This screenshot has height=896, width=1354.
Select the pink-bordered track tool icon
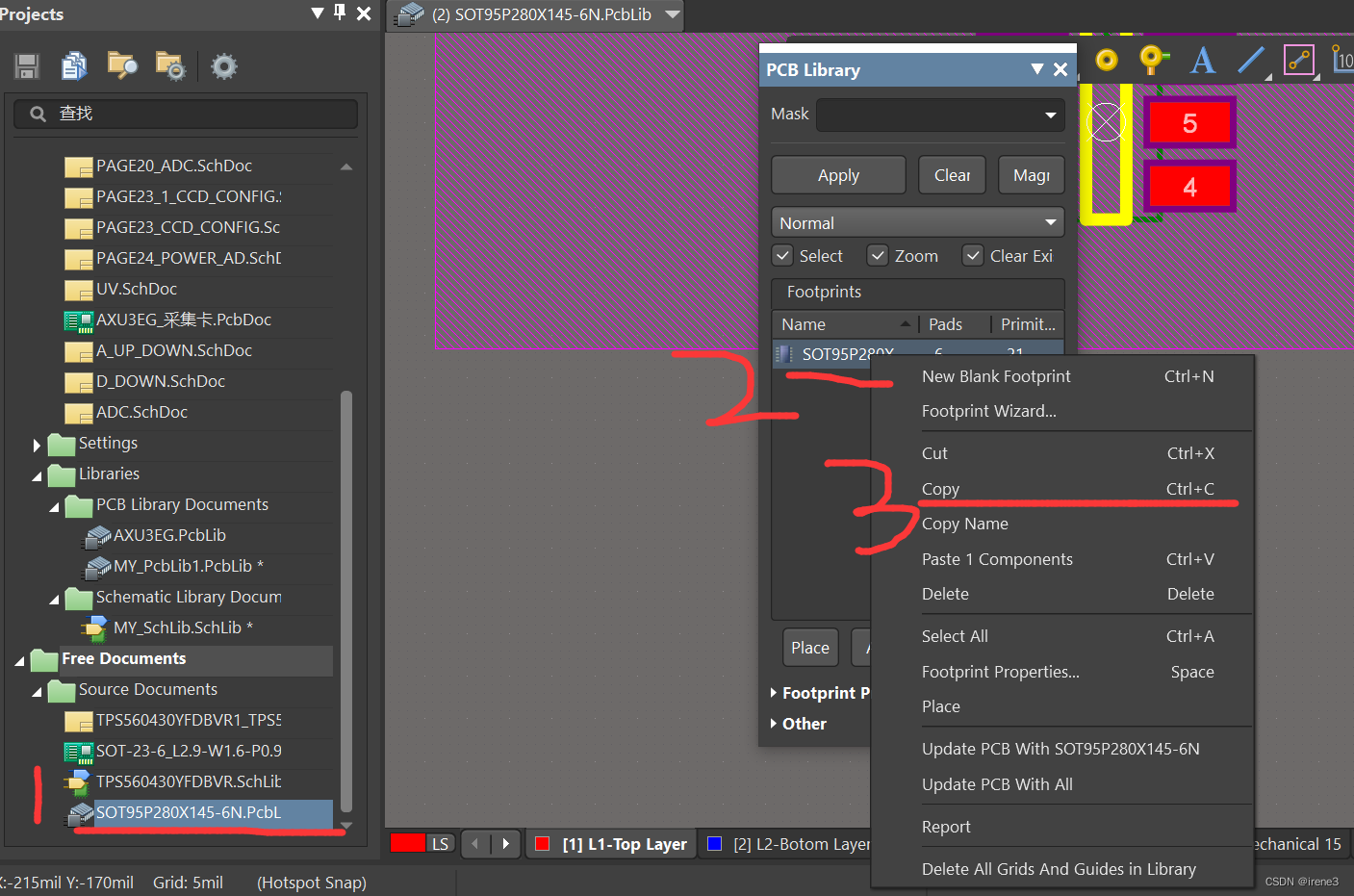coord(1299,60)
